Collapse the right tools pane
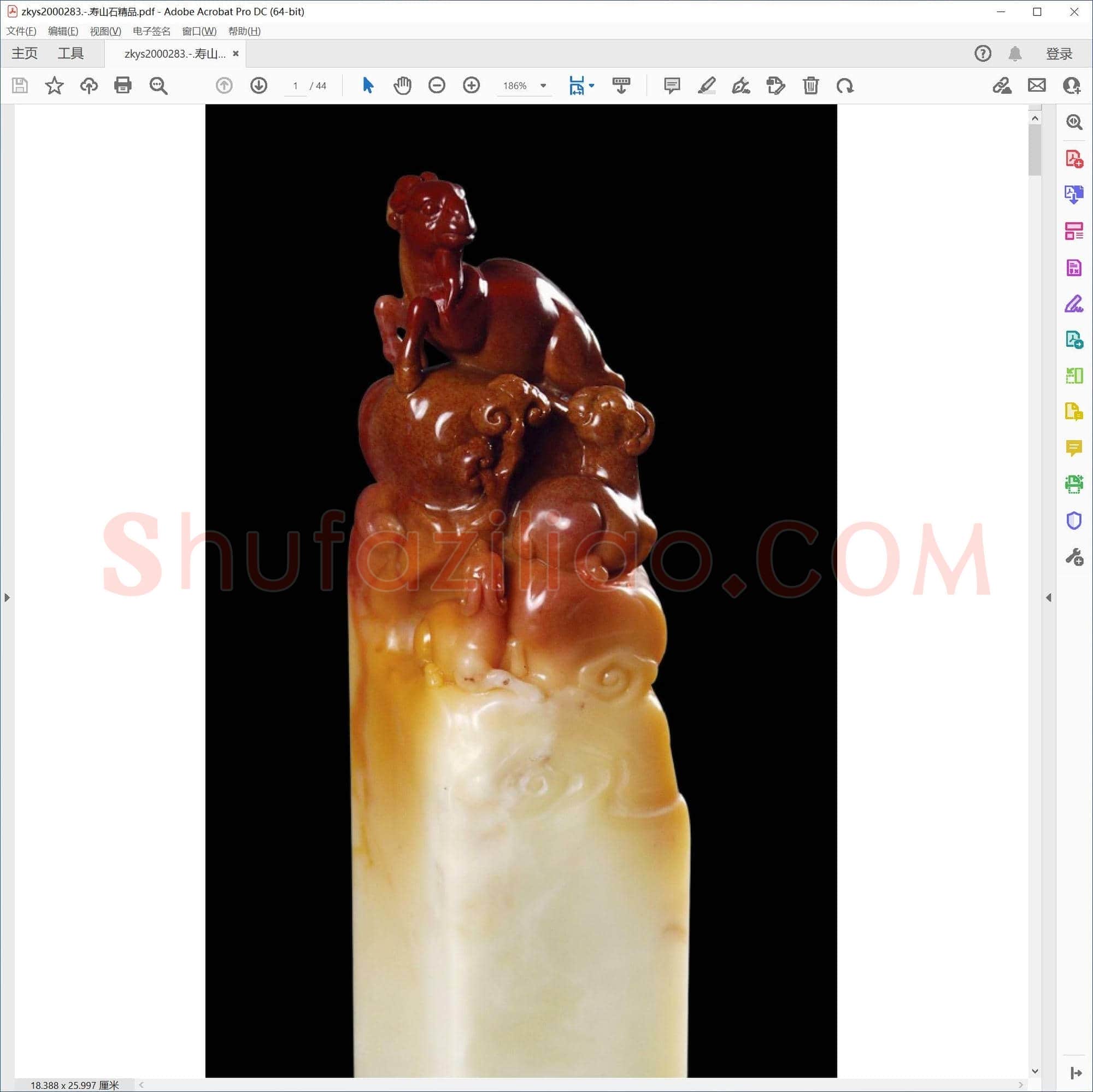Screen dimensions: 1093x1092 click(1048, 597)
